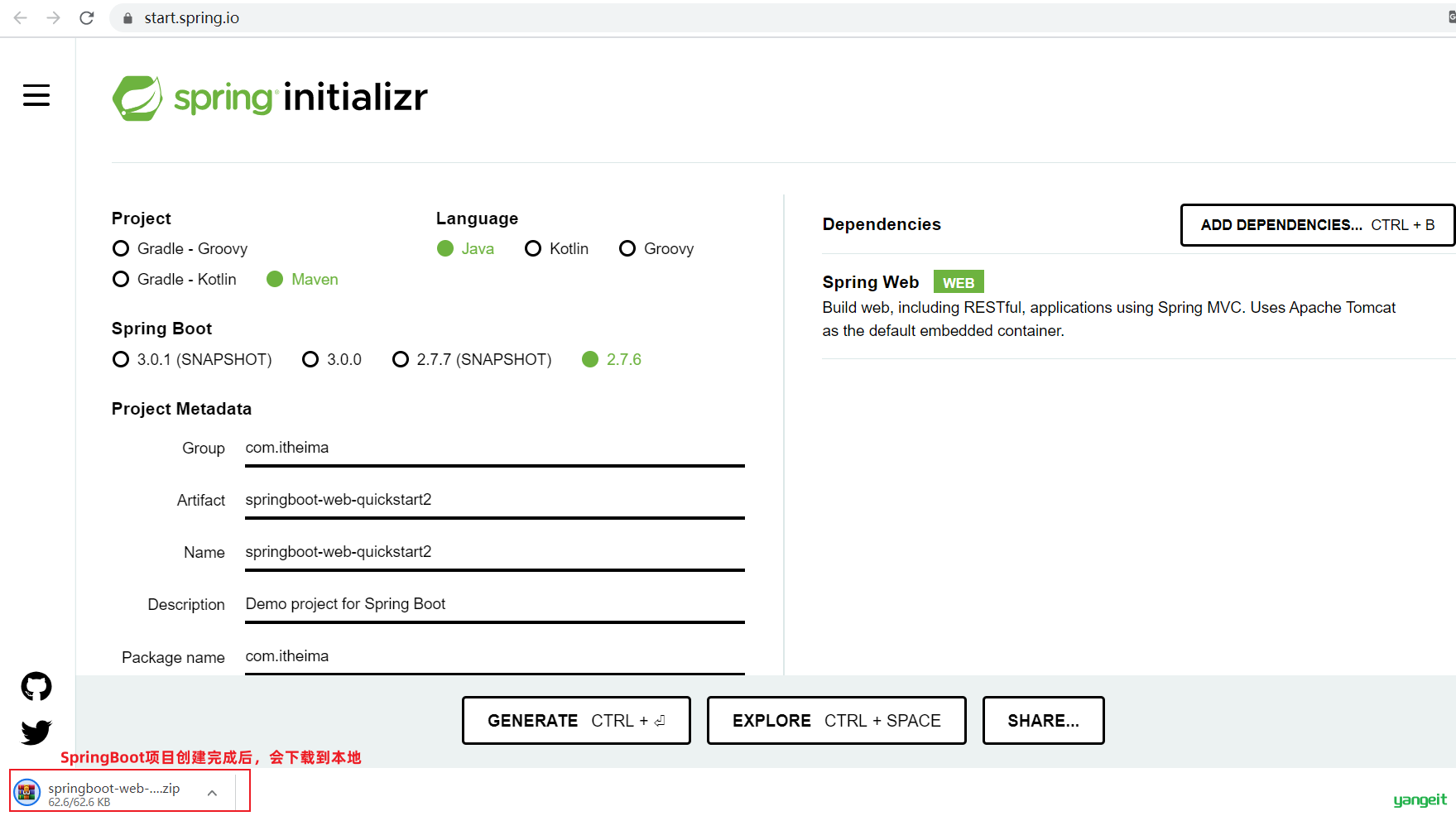This screenshot has height=816, width=1456.
Task: Click the EXPLORE button
Action: (x=837, y=721)
